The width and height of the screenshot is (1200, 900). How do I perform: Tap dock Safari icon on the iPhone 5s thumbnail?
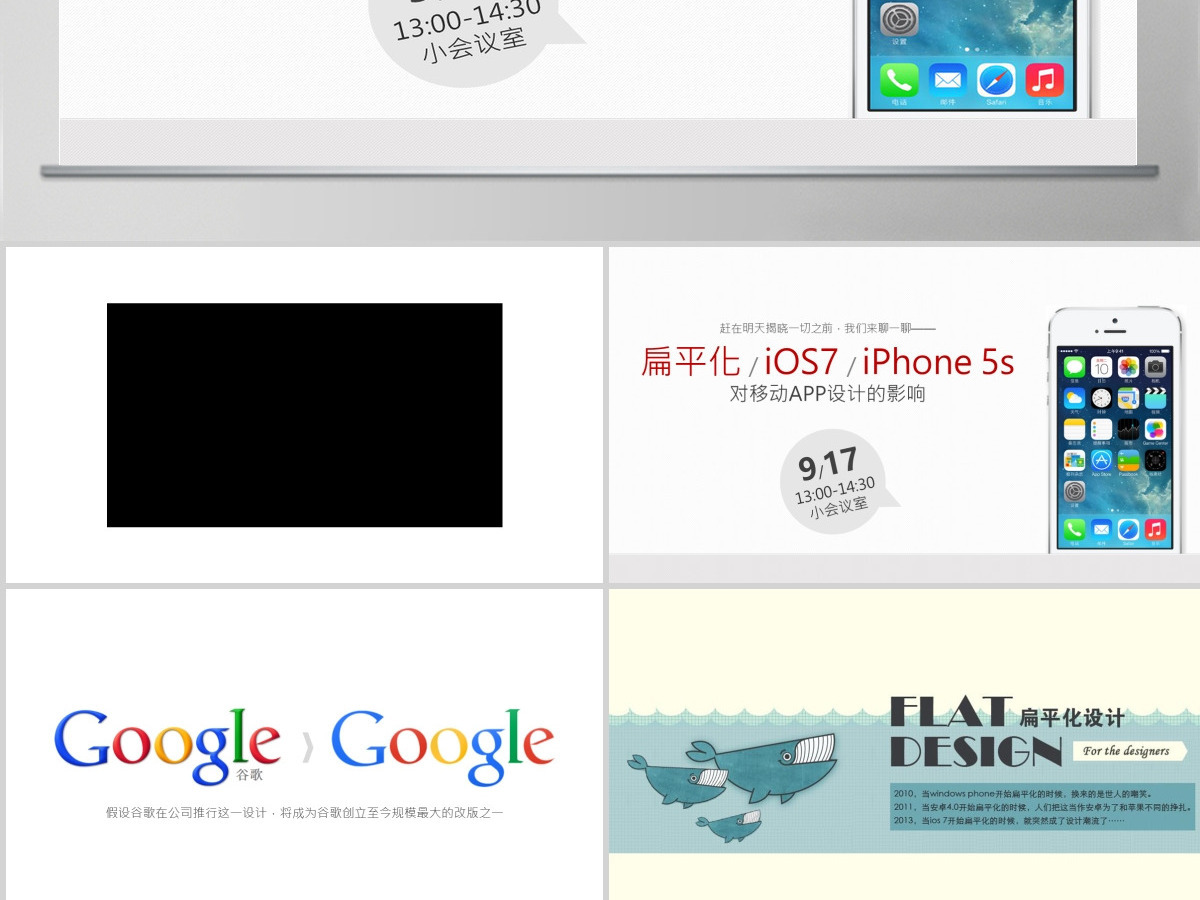tap(1128, 529)
